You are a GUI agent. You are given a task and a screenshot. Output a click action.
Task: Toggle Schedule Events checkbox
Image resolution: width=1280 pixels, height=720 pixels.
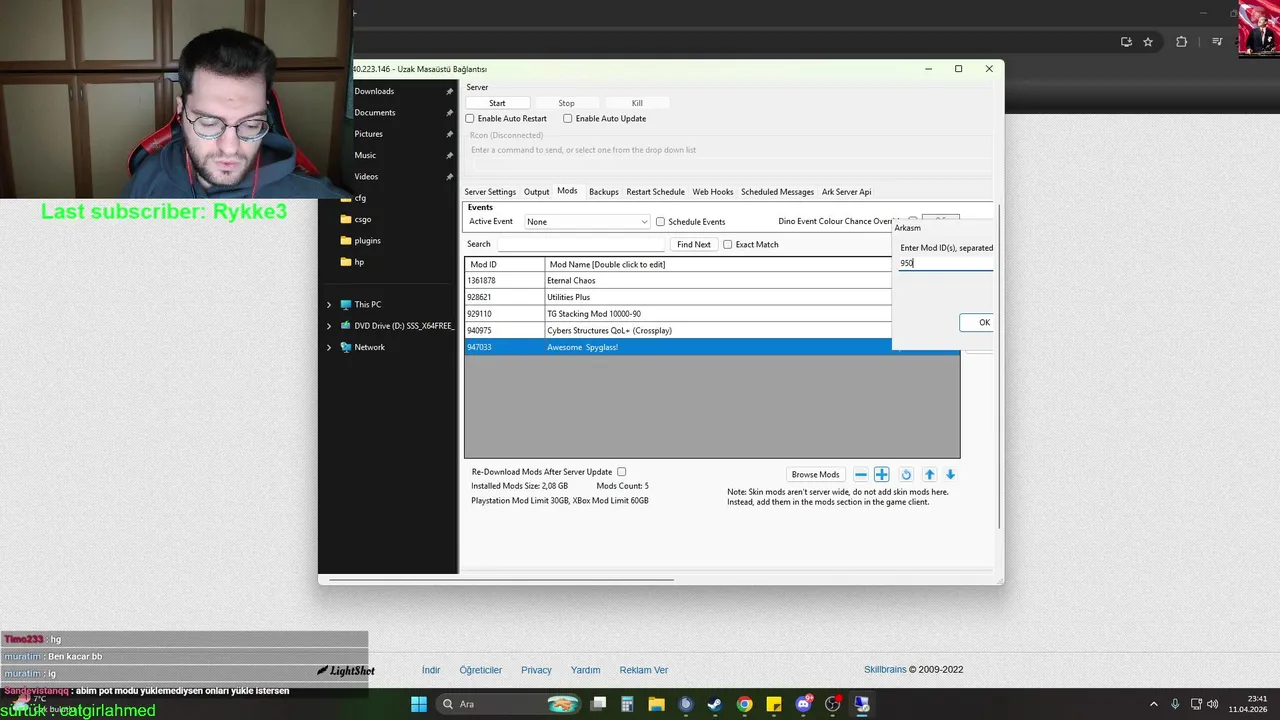660,222
